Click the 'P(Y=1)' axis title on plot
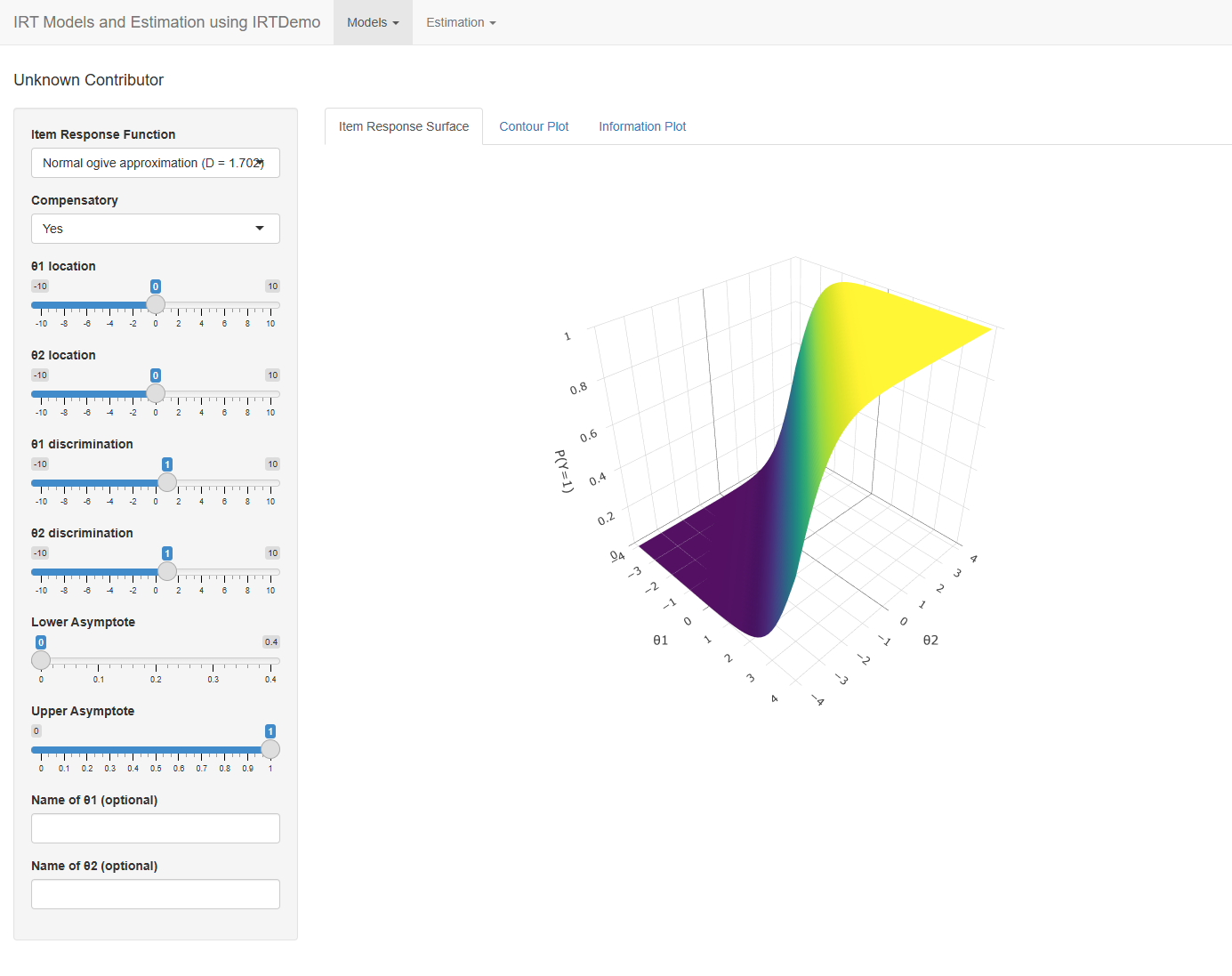This screenshot has height=976, width=1232. click(x=564, y=472)
